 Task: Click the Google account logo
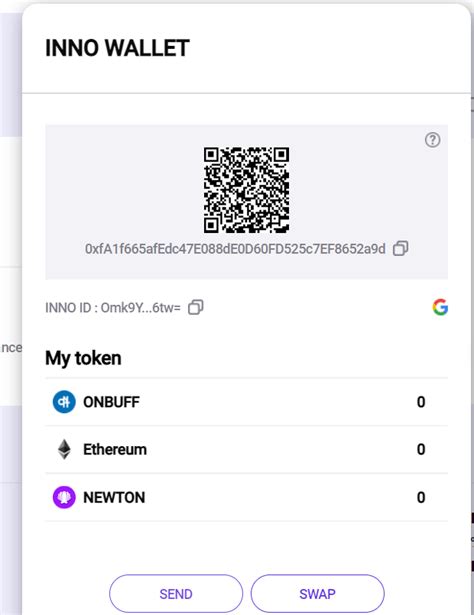440,307
